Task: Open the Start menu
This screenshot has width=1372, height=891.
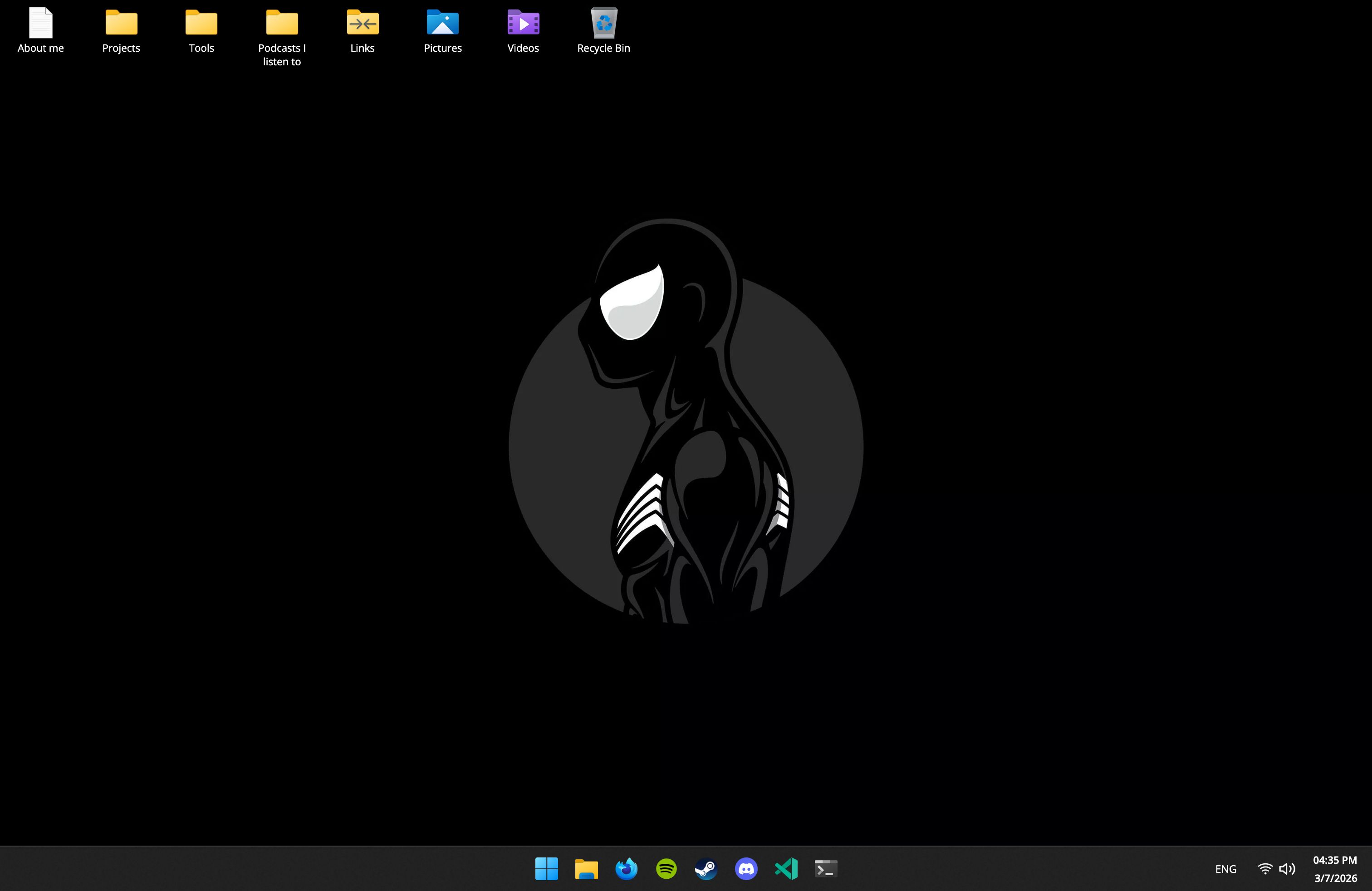Action: pos(547,868)
